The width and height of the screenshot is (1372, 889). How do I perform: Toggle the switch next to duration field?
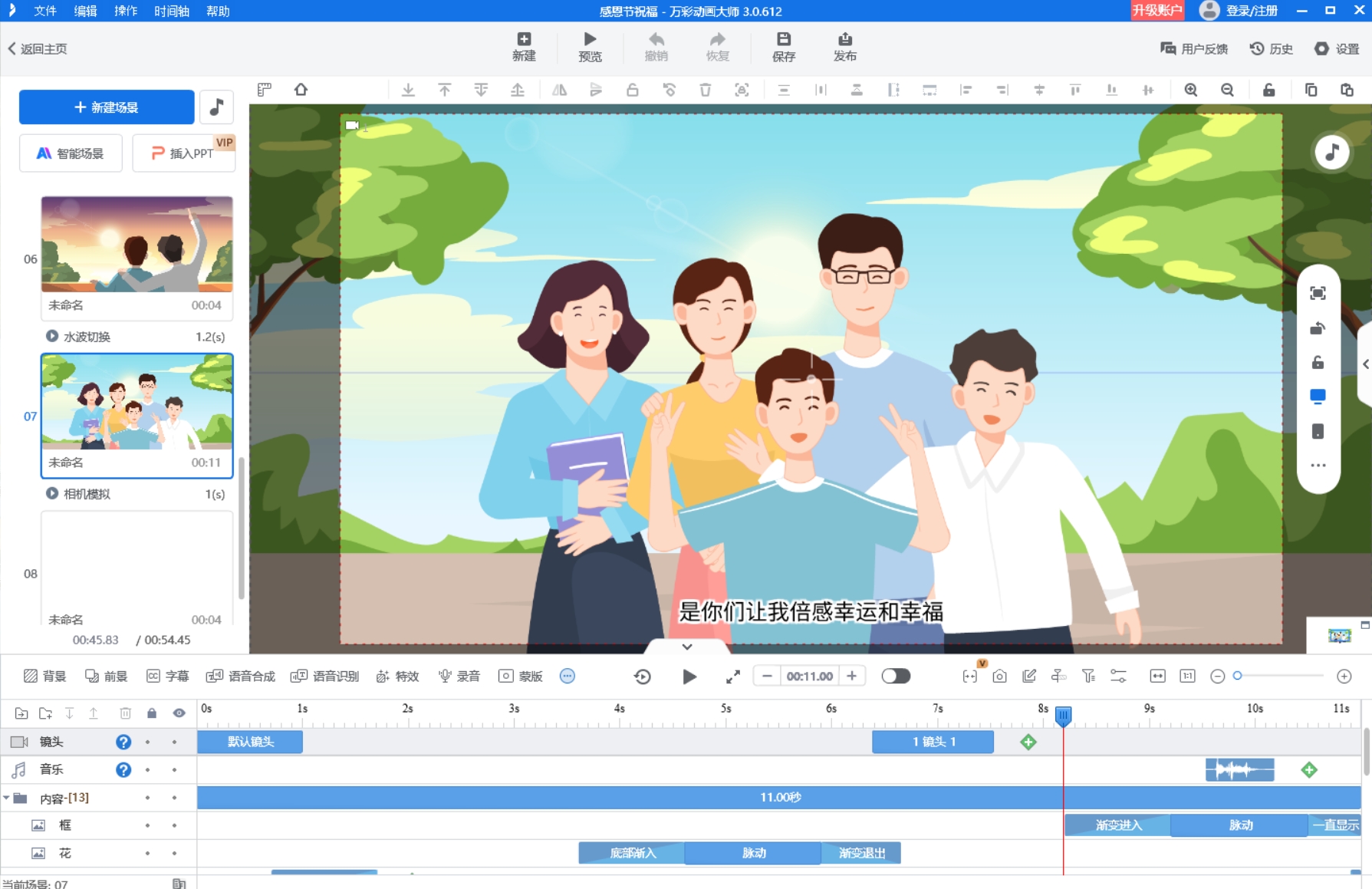click(x=896, y=676)
